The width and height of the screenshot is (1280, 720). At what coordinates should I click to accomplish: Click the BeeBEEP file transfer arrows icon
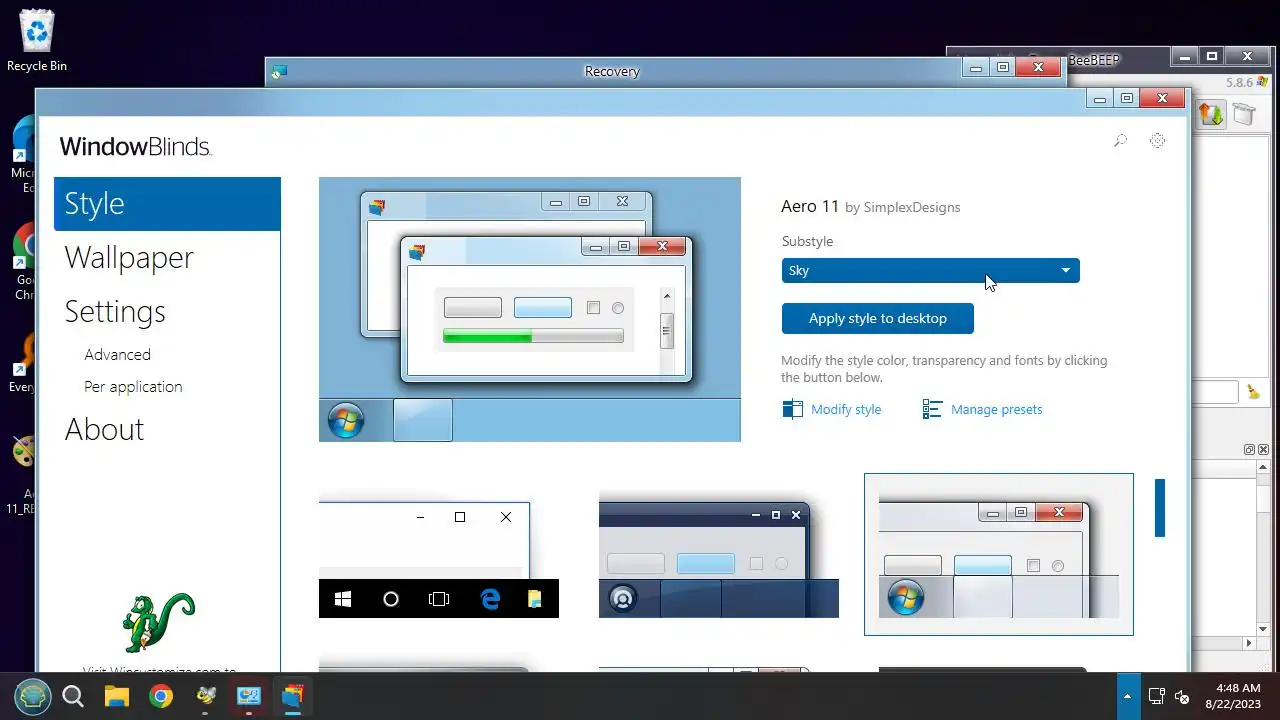click(x=1211, y=114)
